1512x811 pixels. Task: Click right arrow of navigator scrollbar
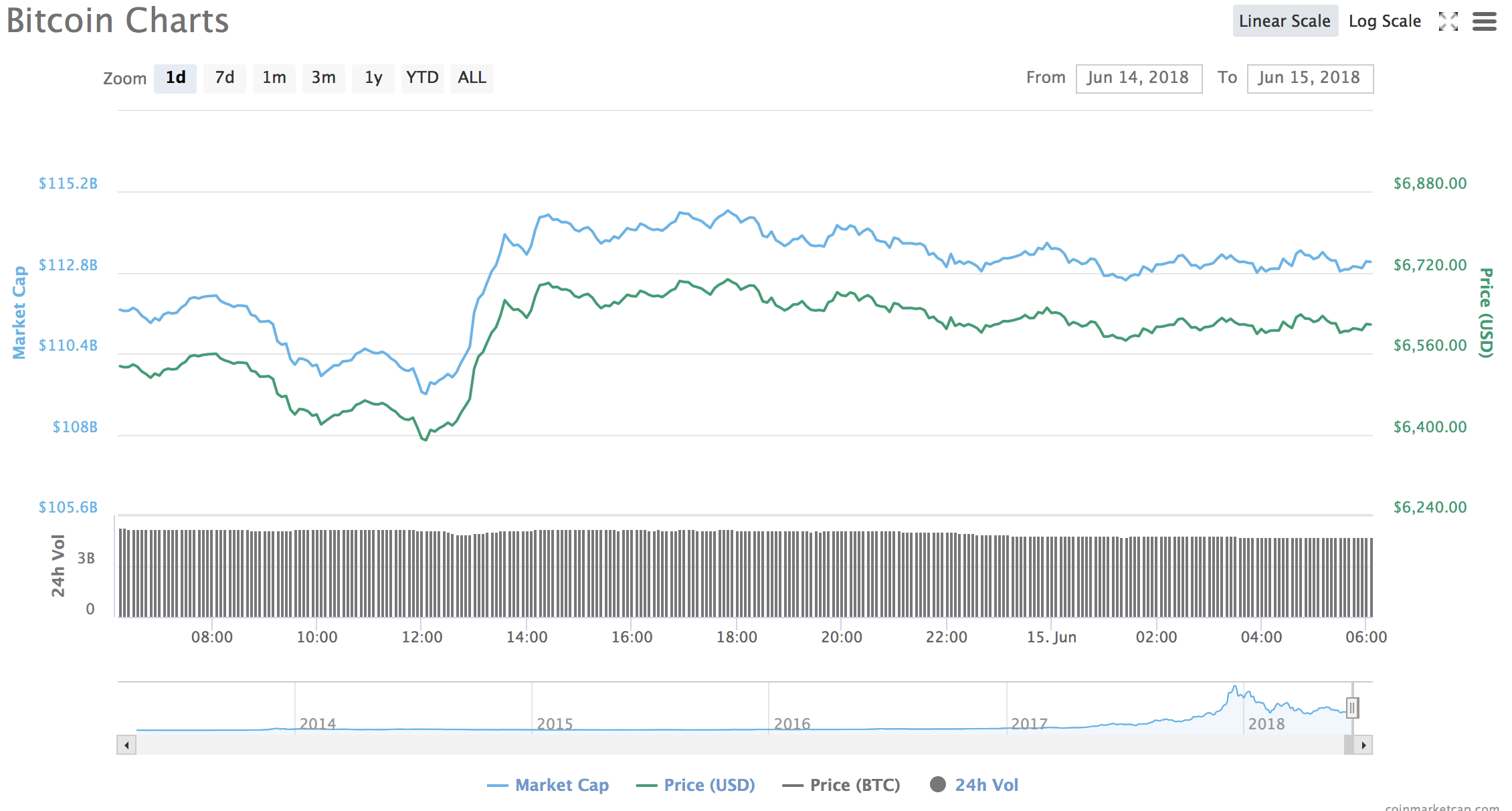click(1363, 745)
